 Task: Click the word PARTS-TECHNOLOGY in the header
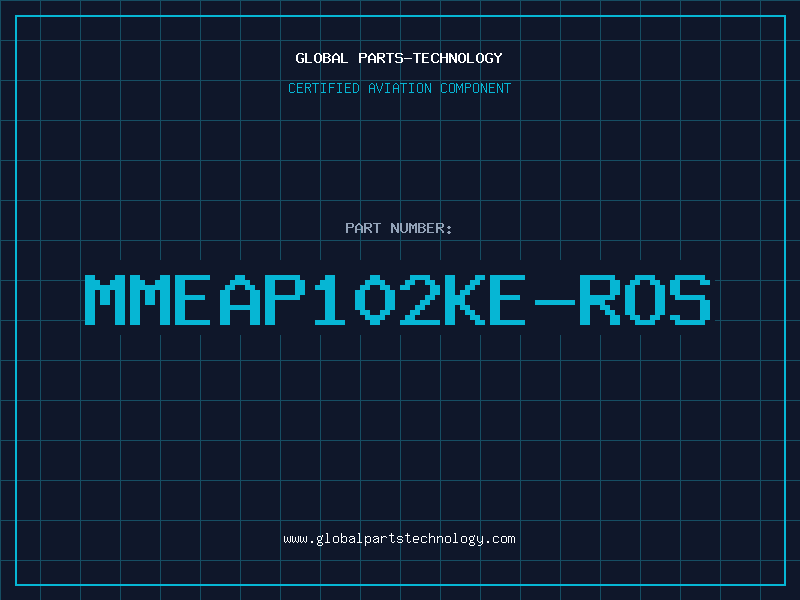[x=430, y=58]
